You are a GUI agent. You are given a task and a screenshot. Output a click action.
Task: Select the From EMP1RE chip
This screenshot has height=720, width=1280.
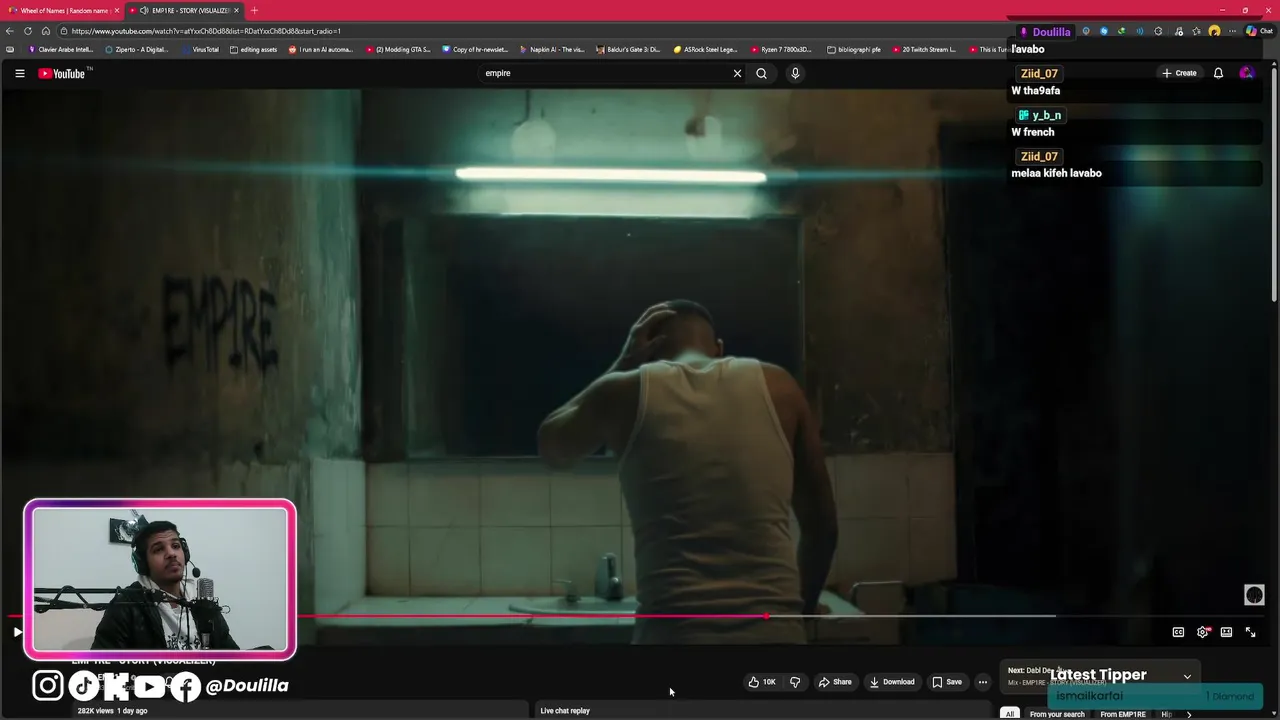coord(1123,714)
